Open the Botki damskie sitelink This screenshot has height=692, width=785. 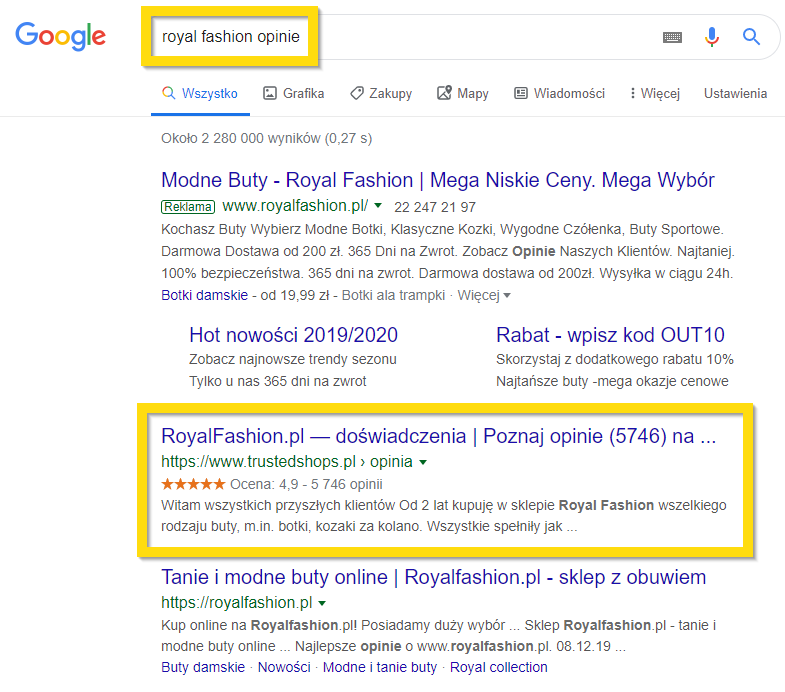click(x=204, y=295)
